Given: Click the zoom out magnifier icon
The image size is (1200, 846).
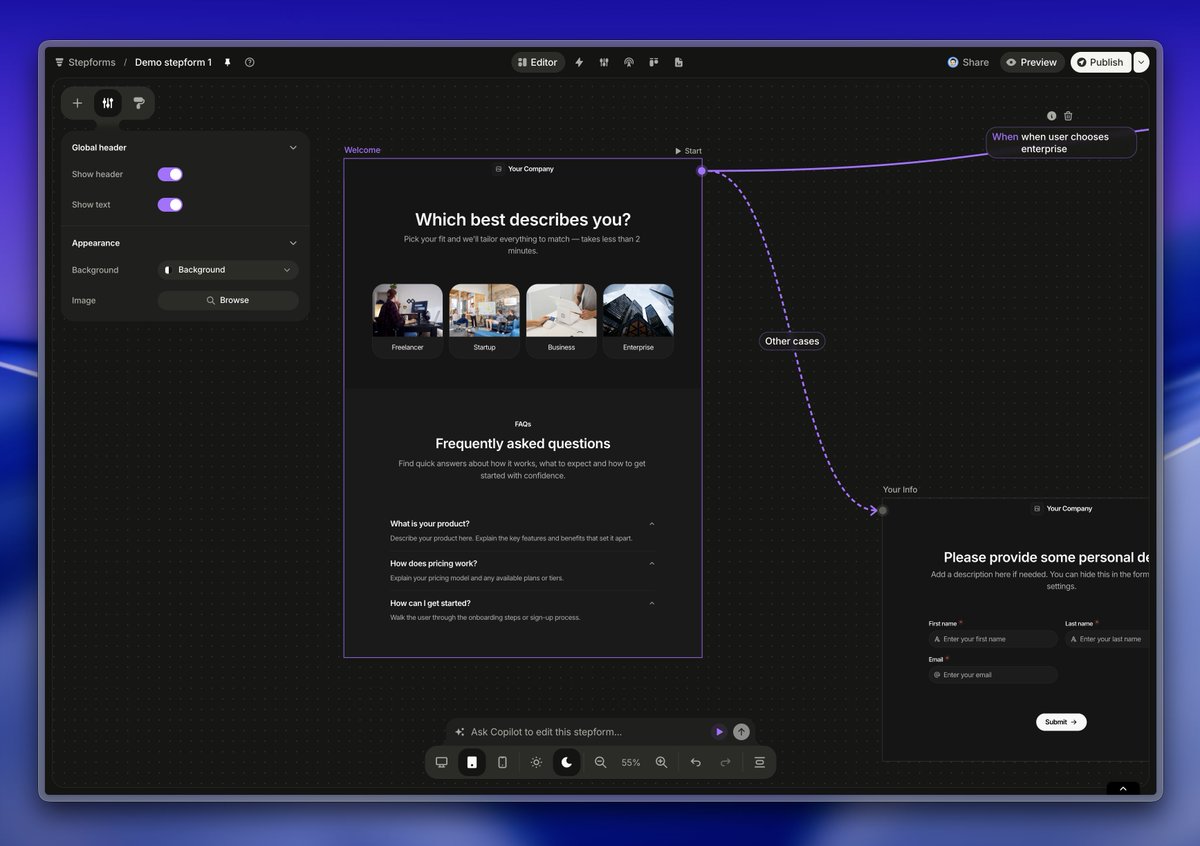Looking at the screenshot, I should (x=600, y=762).
